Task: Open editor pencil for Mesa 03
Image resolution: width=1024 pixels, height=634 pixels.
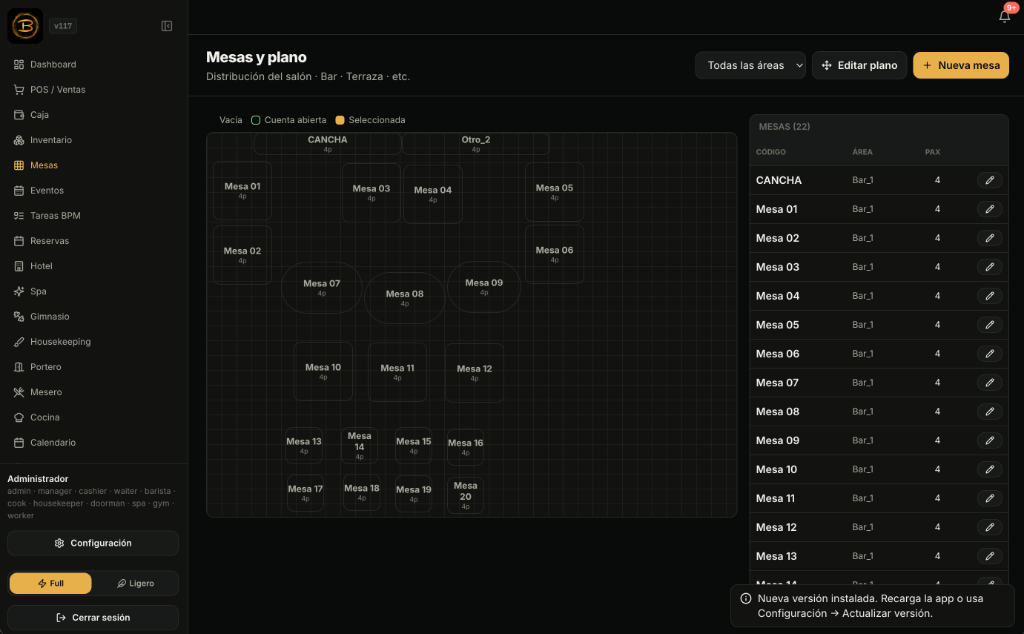Action: 989,267
